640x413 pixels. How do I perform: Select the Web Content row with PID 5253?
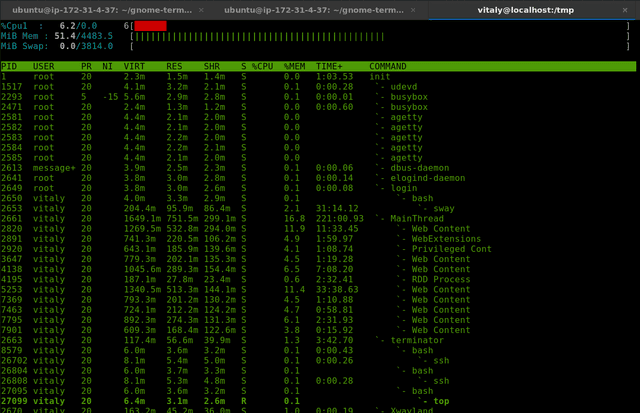pyautogui.click(x=318, y=290)
